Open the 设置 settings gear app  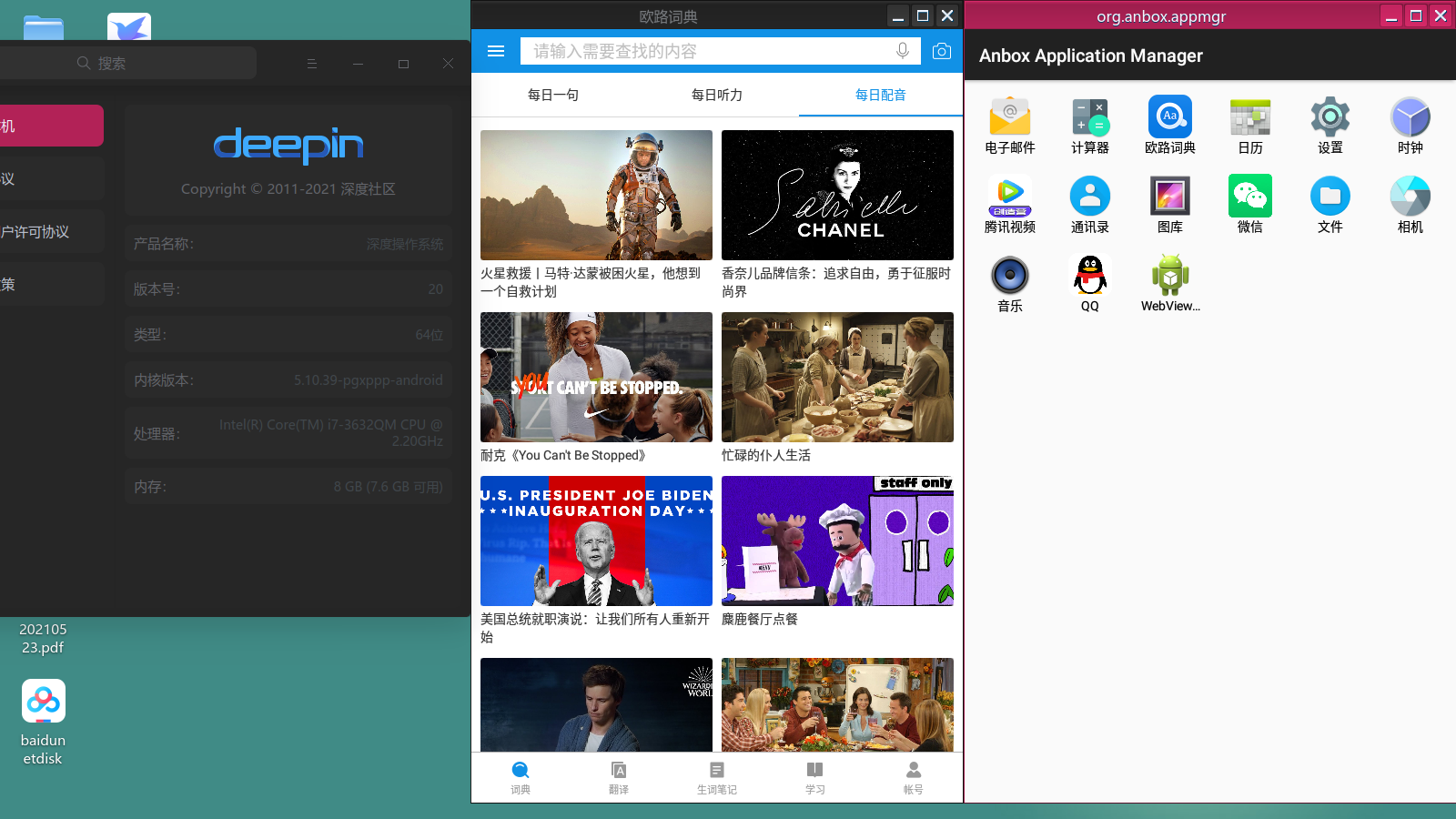(x=1330, y=117)
